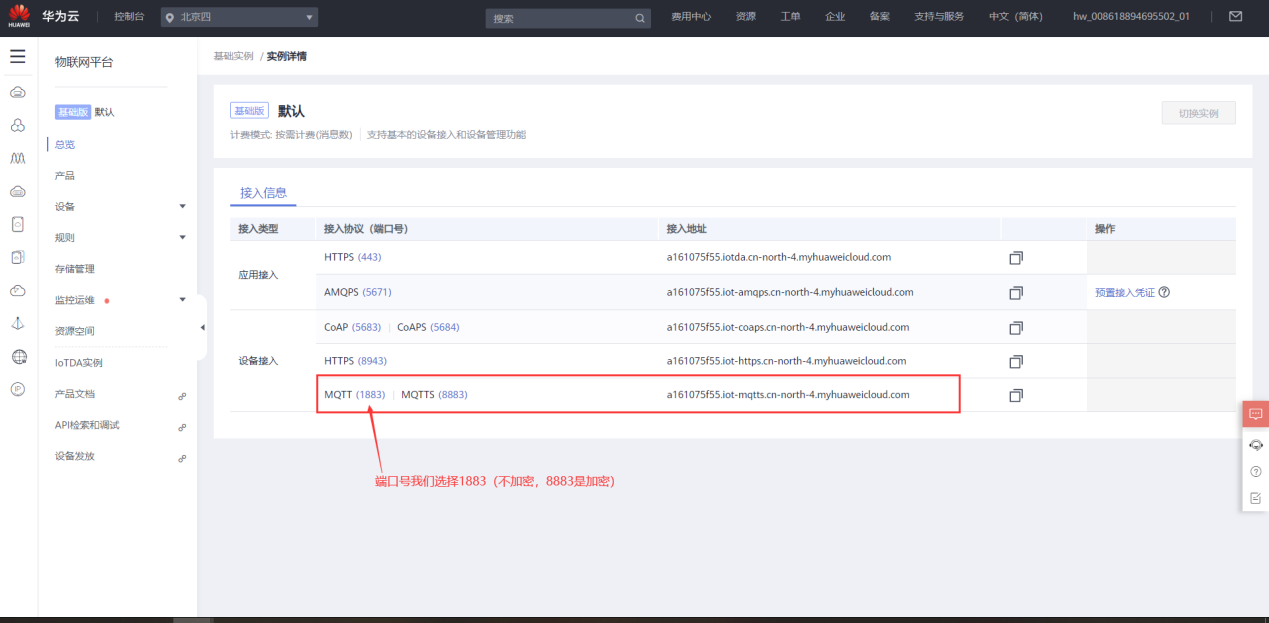Screen dimensions: 1269x623
Task: Open external link icon beside API检索和调试
Action: pyautogui.click(x=182, y=427)
